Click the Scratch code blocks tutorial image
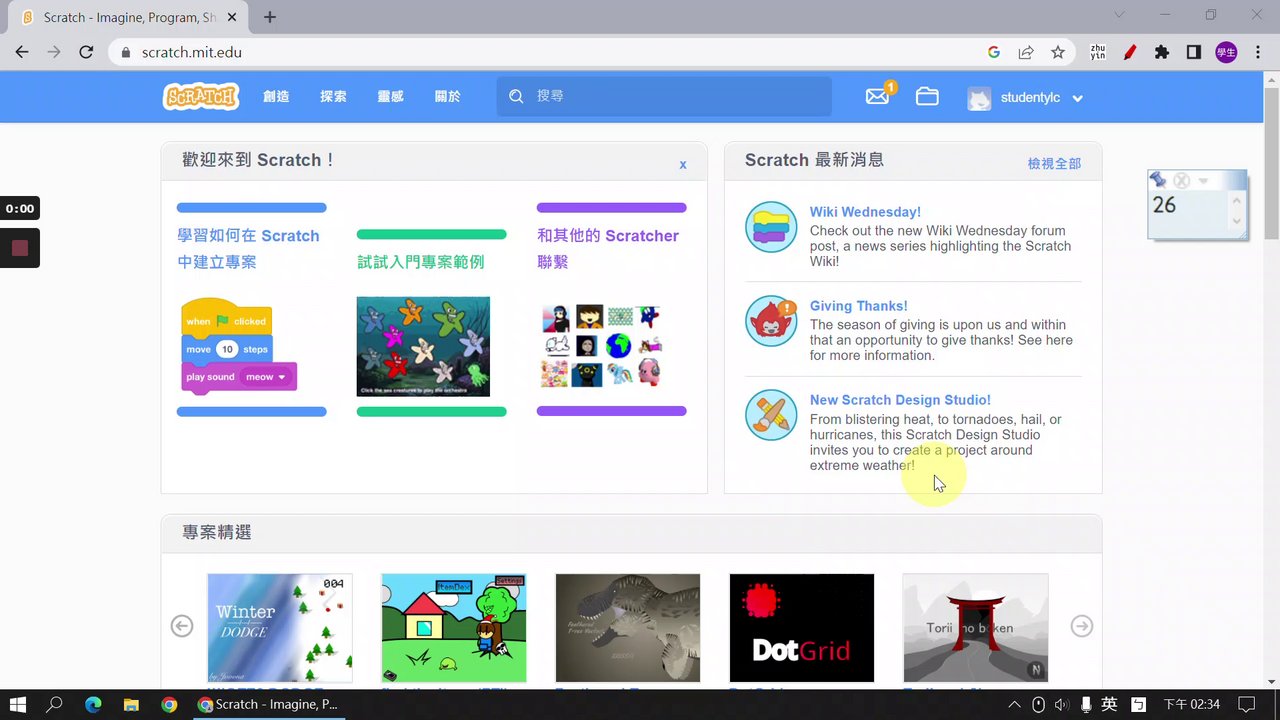The height and width of the screenshot is (720, 1280). [x=239, y=345]
